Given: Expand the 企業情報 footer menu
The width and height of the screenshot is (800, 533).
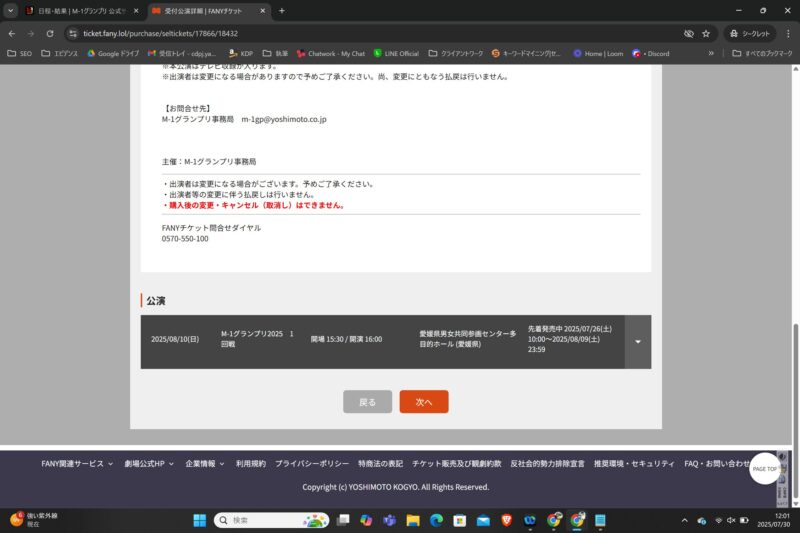Looking at the screenshot, I should 205,464.
